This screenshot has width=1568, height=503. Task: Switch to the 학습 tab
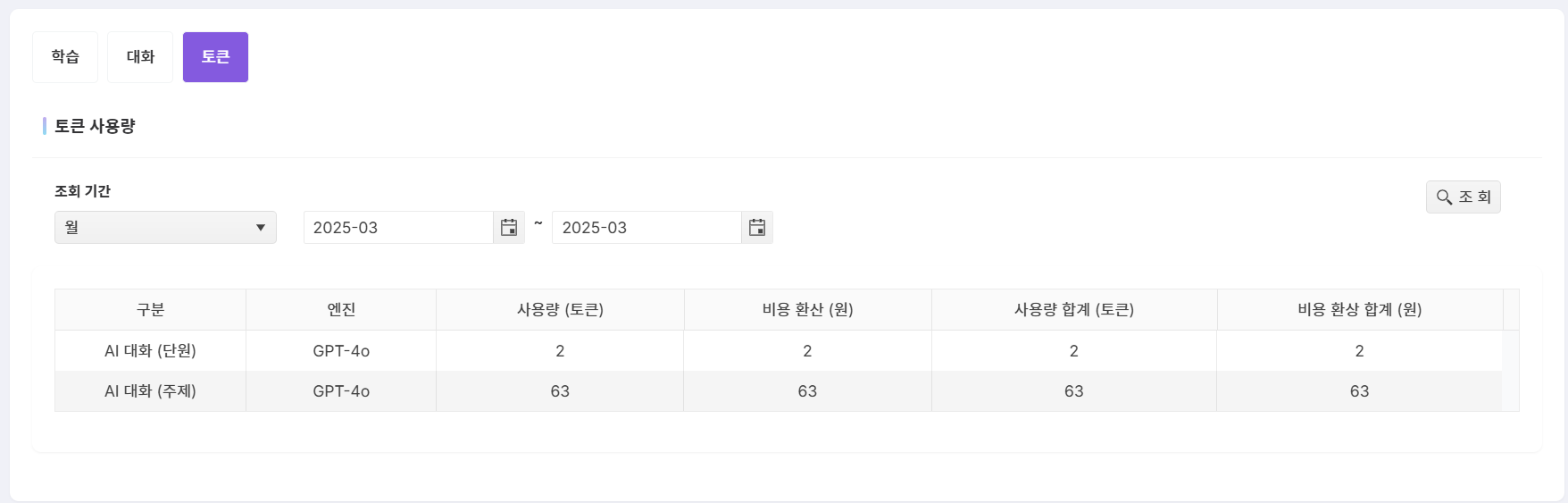tap(65, 57)
